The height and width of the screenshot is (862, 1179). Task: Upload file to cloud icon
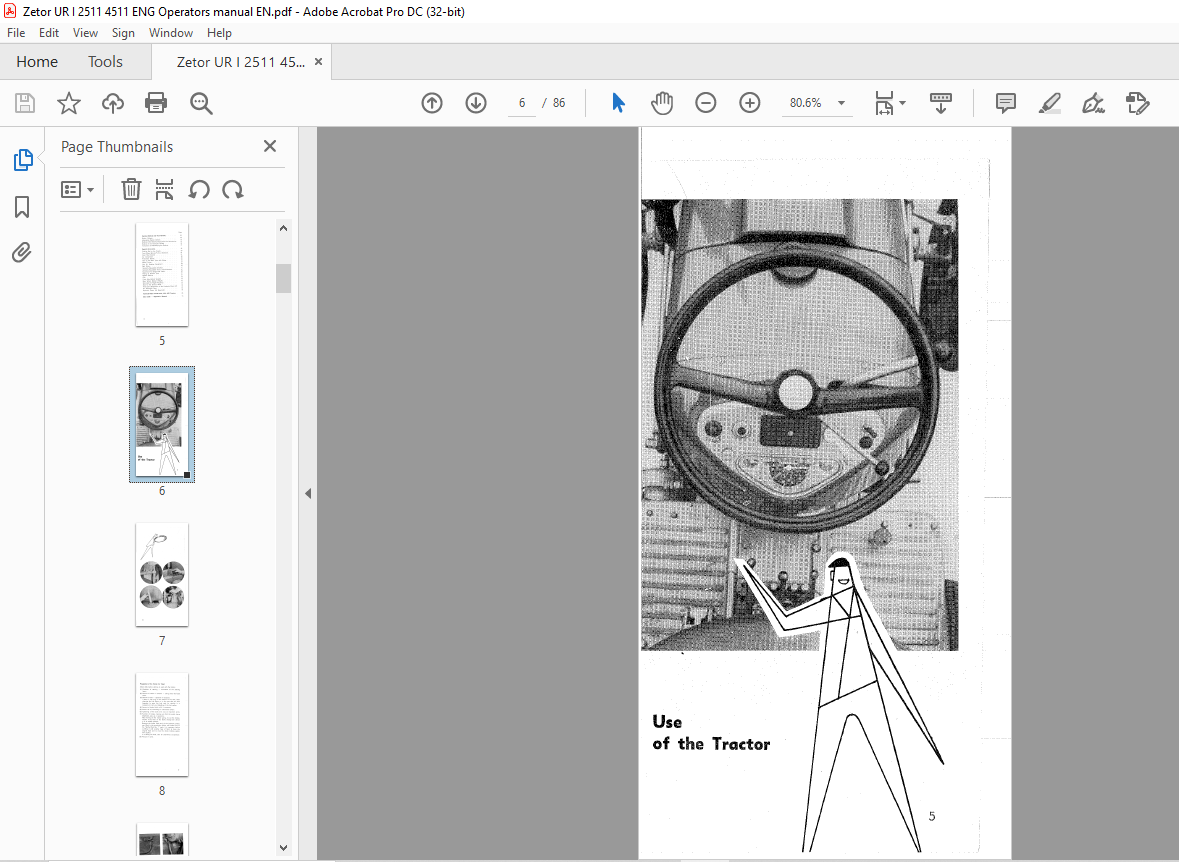(x=113, y=103)
